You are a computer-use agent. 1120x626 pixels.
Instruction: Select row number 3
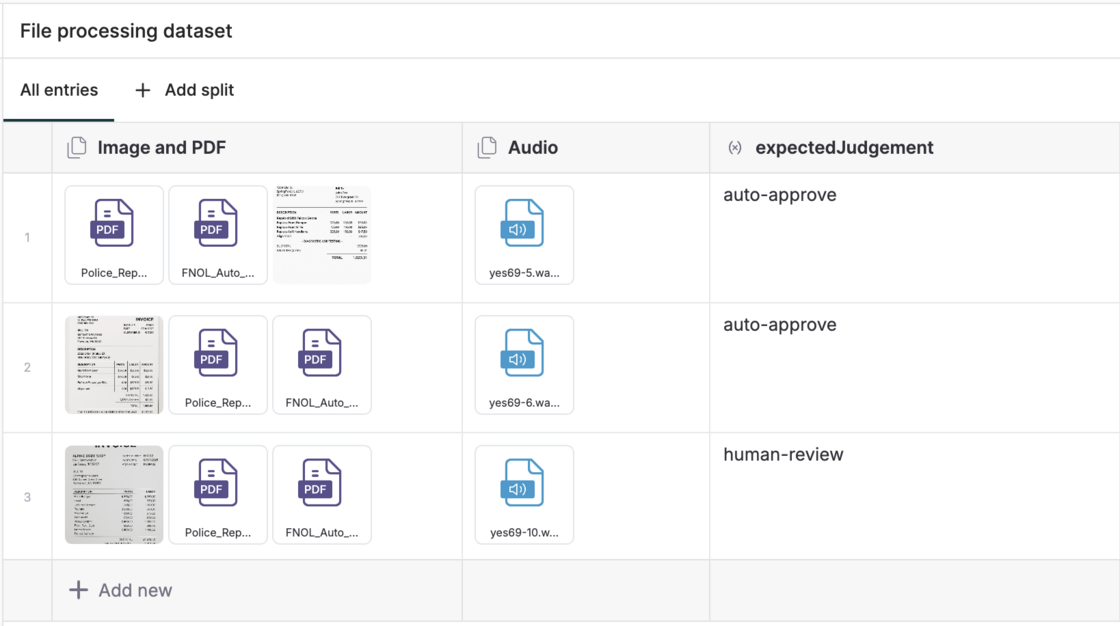click(x=27, y=497)
